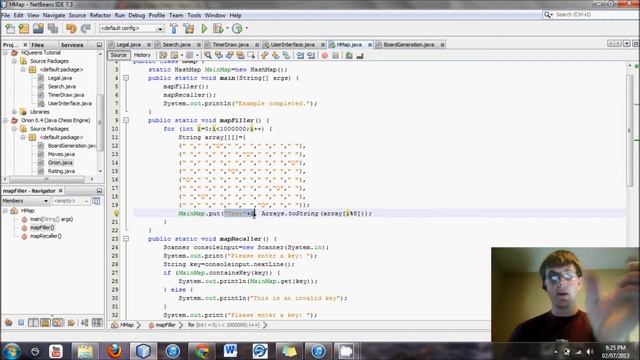
Task: Click the Shift Line Right icon
Action: (x=311, y=55)
